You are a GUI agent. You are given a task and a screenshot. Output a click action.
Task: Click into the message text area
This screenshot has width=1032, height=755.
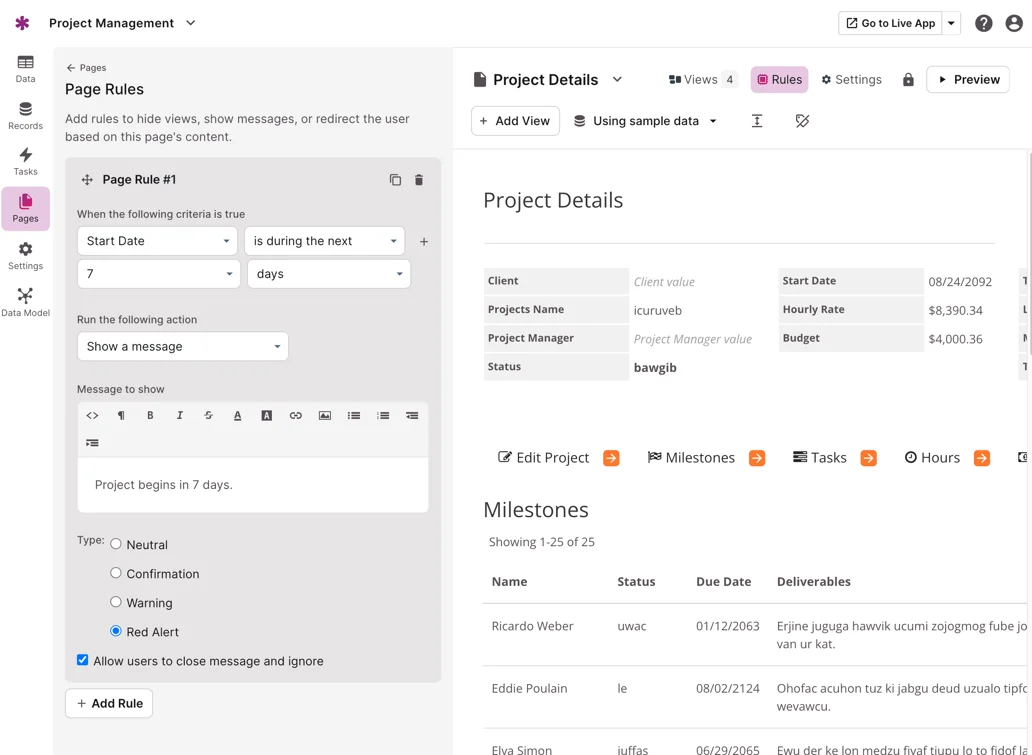[253, 485]
